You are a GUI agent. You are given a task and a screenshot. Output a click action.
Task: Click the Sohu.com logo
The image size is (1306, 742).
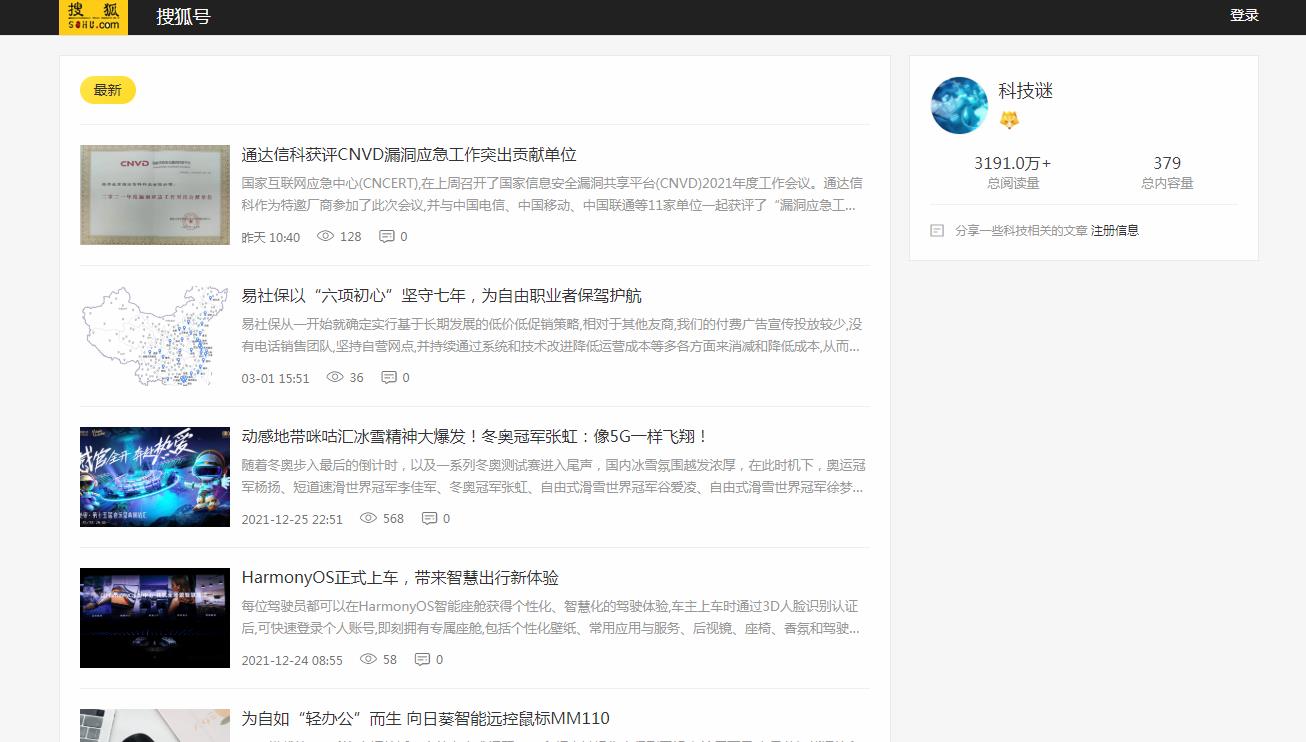click(93, 16)
